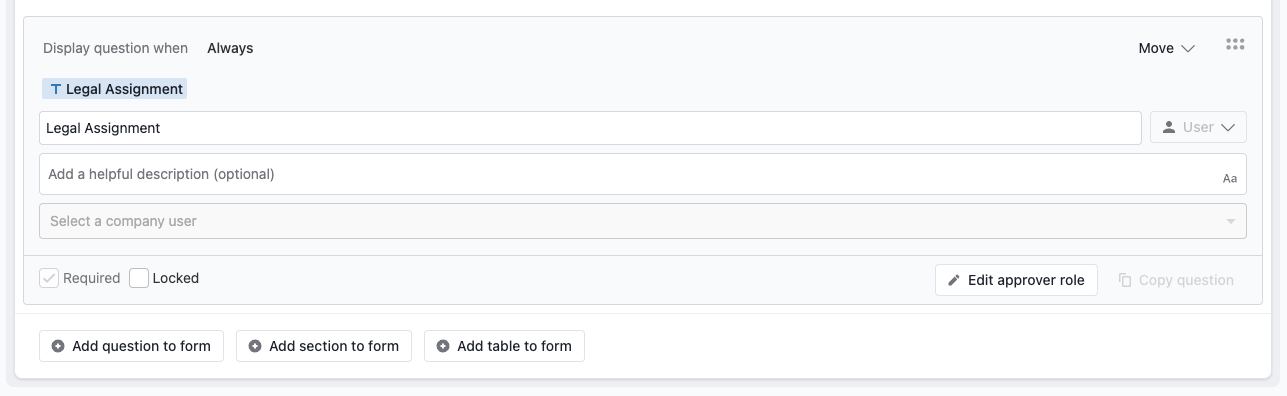Click plus icon on Add question to form
The image size is (1287, 396).
pos(58,346)
